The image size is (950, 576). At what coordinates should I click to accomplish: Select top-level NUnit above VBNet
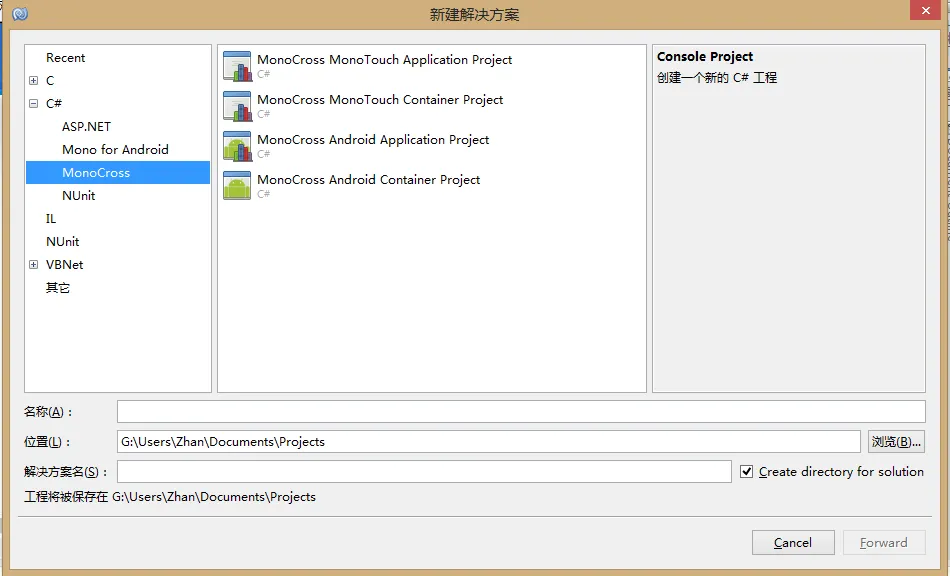click(x=62, y=242)
